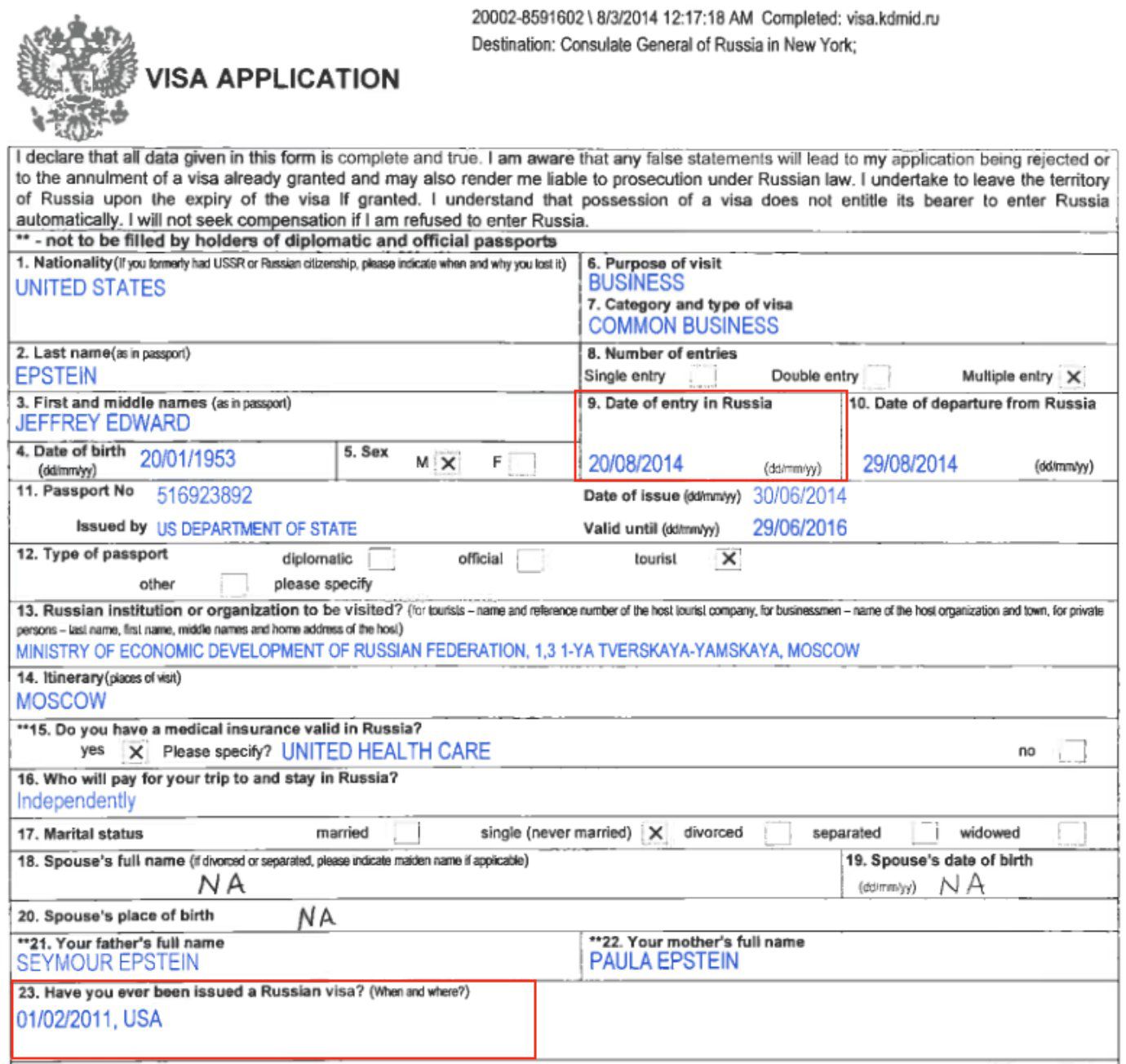Click the Itinerary field showing MOSCOW
Screen dimensions: 1126x1064
coord(61,701)
